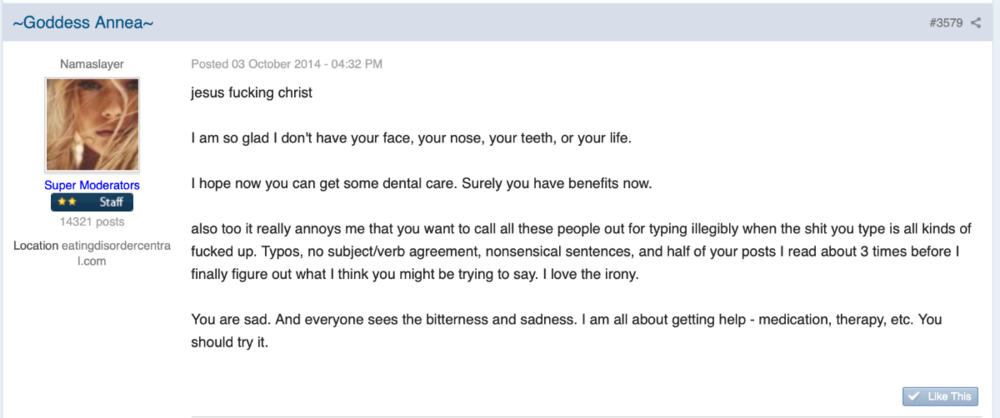Click the line starting "I am so glad"
Image resolution: width=1000 pixels, height=418 pixels.
point(411,138)
